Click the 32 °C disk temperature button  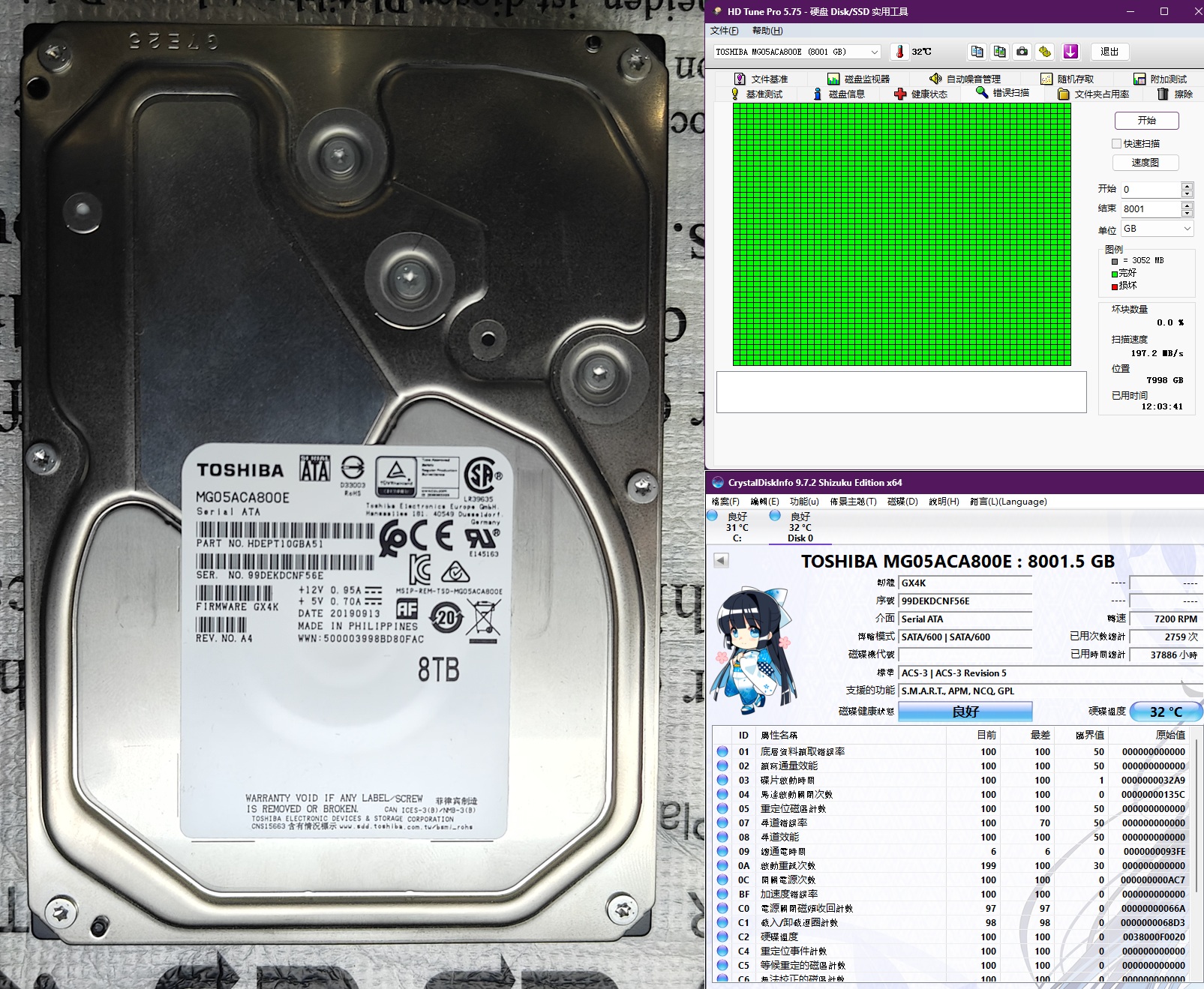pyautogui.click(x=1166, y=712)
